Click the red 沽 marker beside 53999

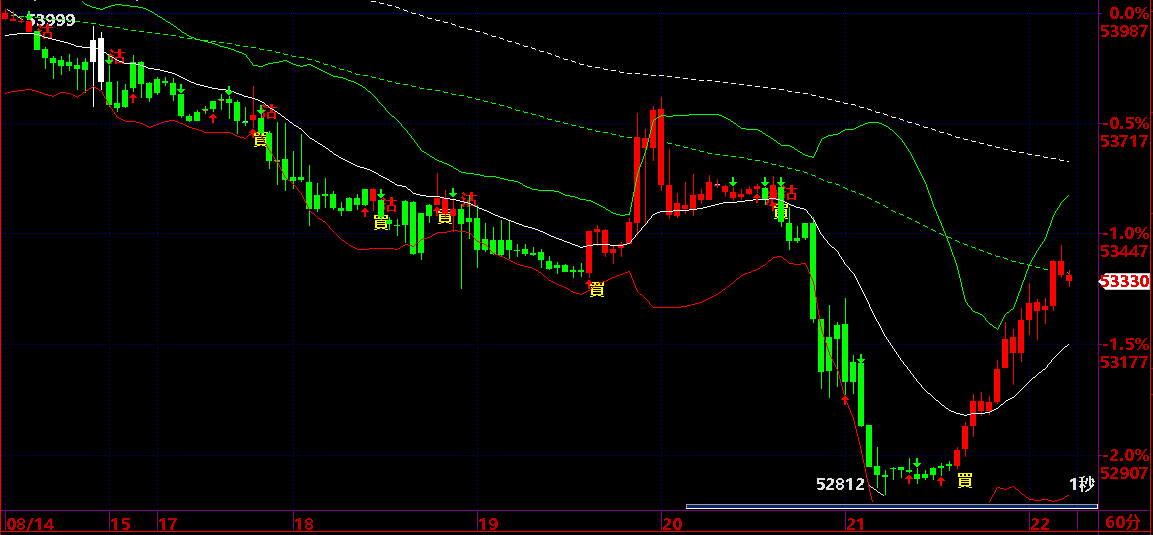[x=46, y=31]
